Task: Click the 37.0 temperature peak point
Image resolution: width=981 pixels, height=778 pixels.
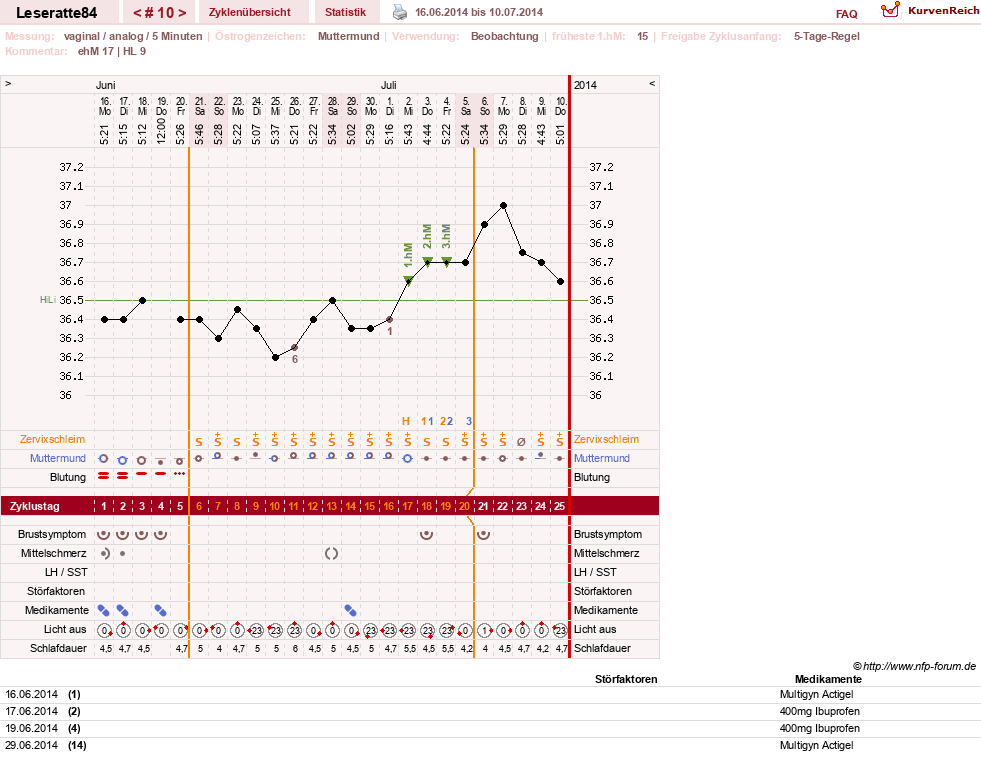Action: tap(504, 205)
